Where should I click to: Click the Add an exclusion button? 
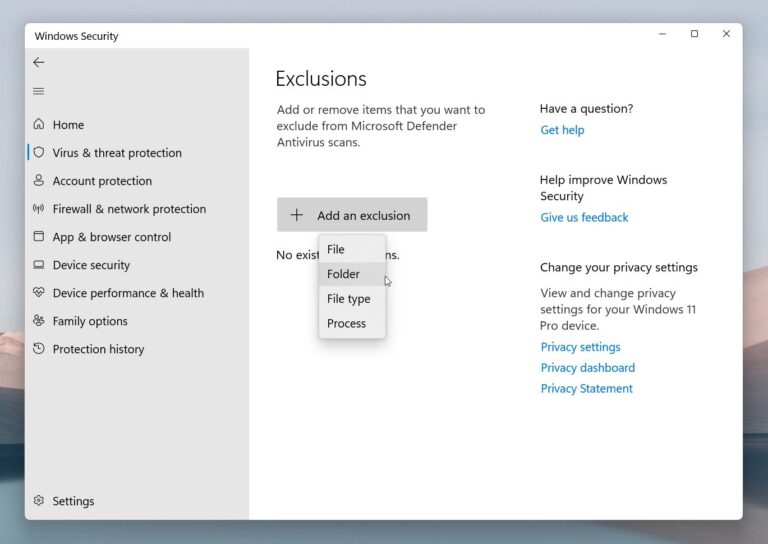tap(352, 215)
